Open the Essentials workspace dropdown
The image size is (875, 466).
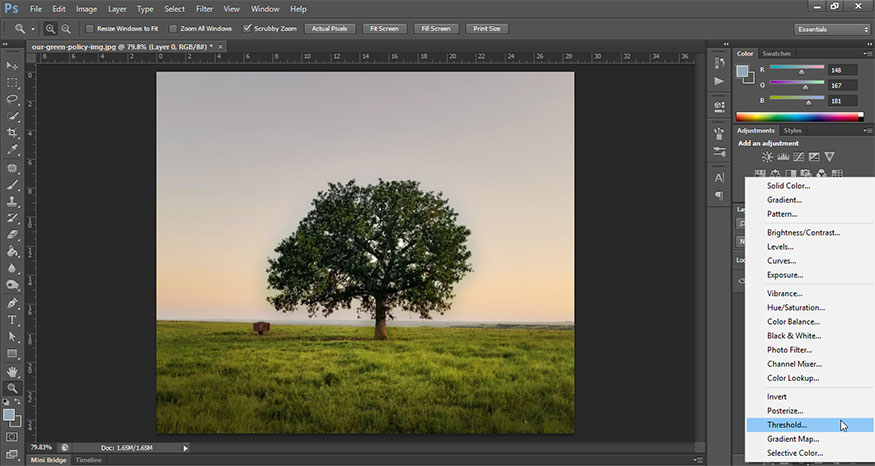[832, 29]
